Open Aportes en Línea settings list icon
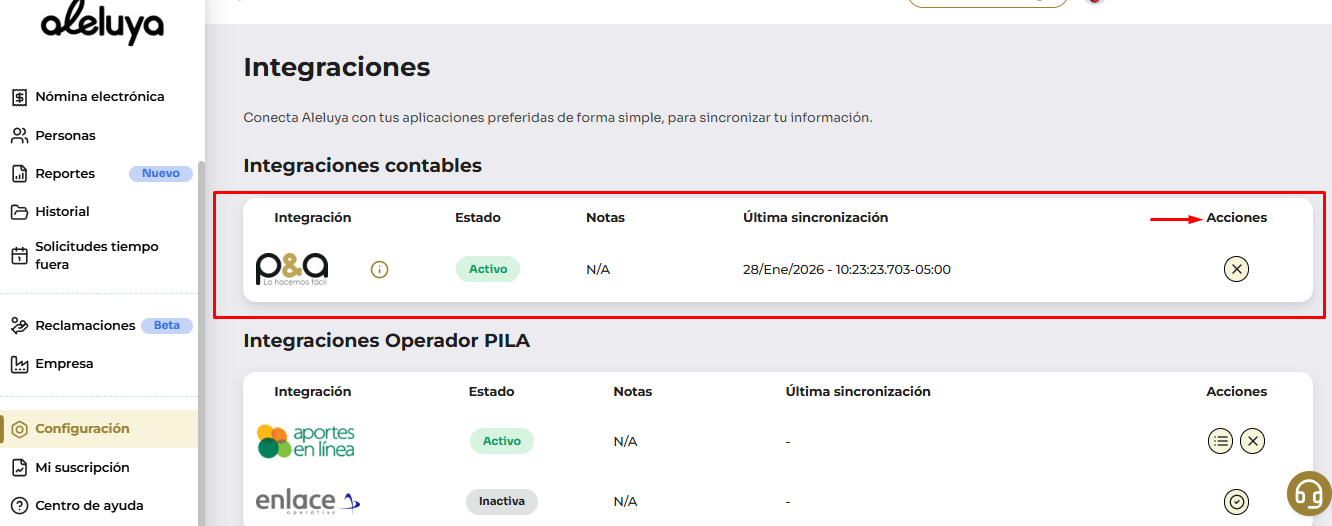 pos(1220,441)
